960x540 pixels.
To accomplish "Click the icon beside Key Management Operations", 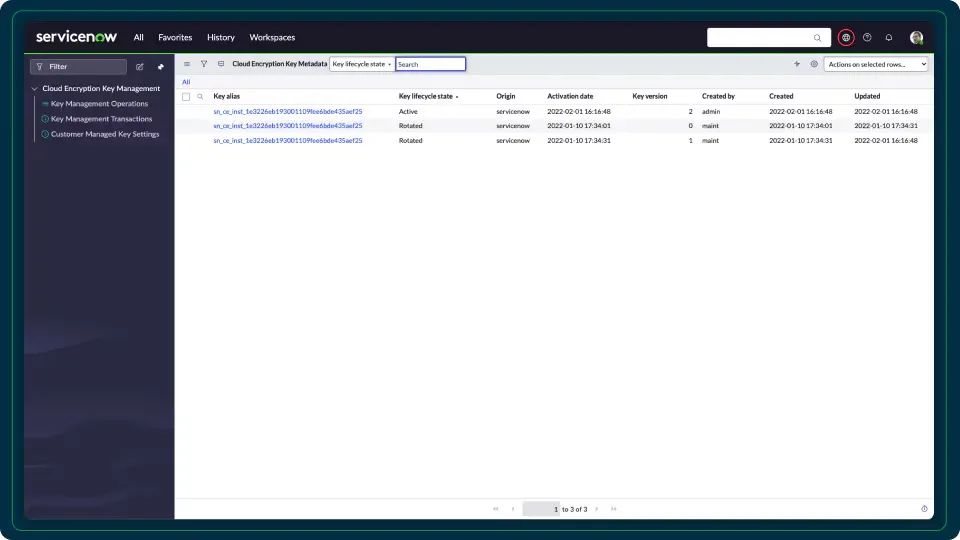I will (x=45, y=103).
